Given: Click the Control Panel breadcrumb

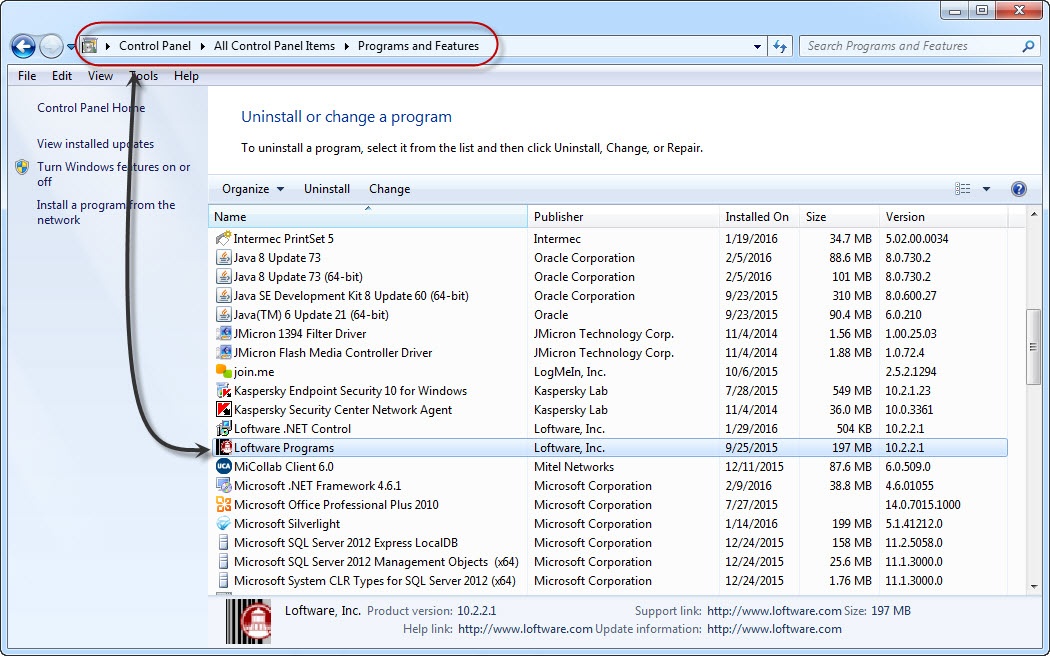Looking at the screenshot, I should tap(155, 46).
